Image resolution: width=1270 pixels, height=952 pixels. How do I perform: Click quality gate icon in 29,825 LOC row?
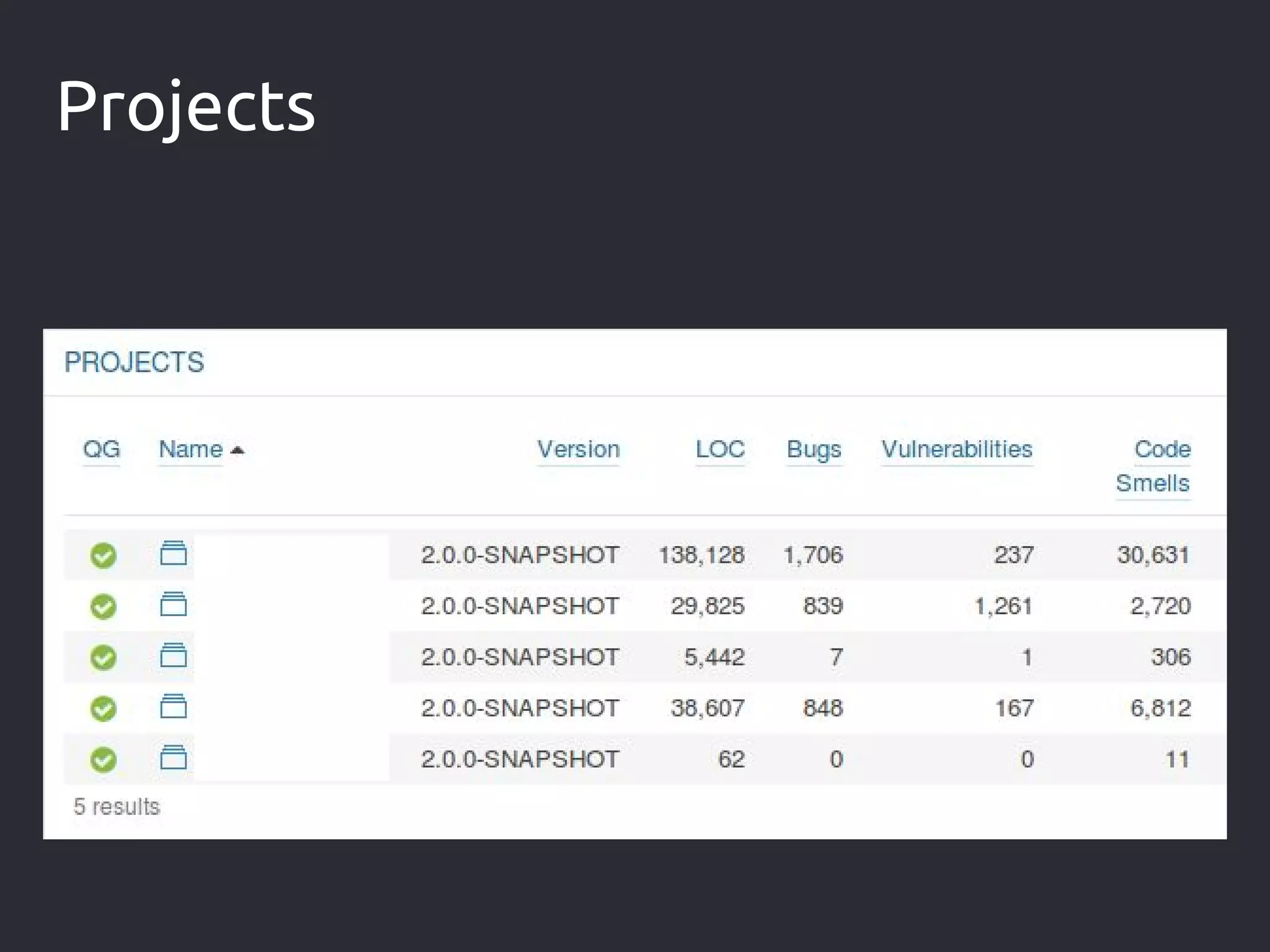103,606
